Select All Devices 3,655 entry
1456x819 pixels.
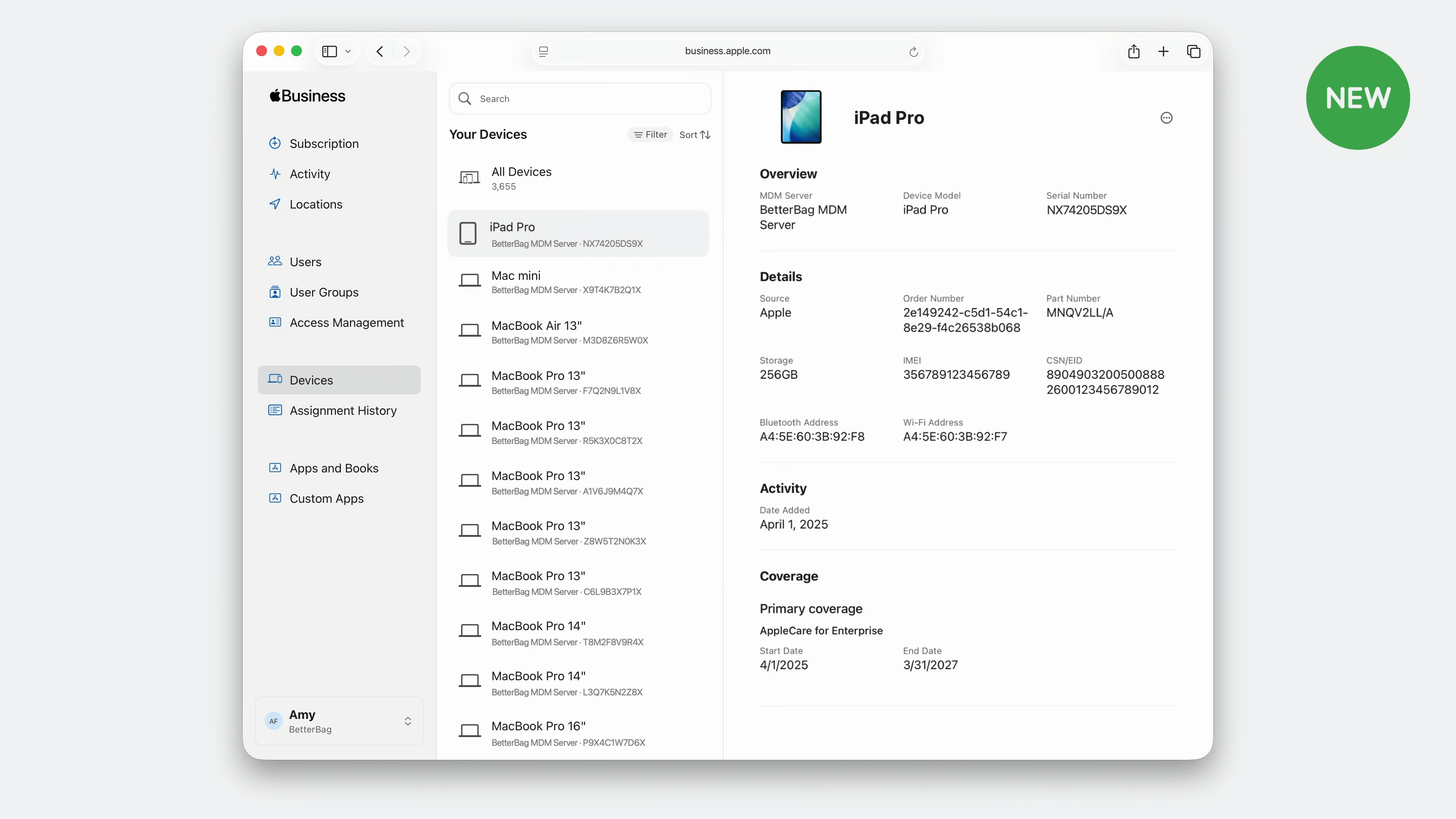(x=578, y=178)
